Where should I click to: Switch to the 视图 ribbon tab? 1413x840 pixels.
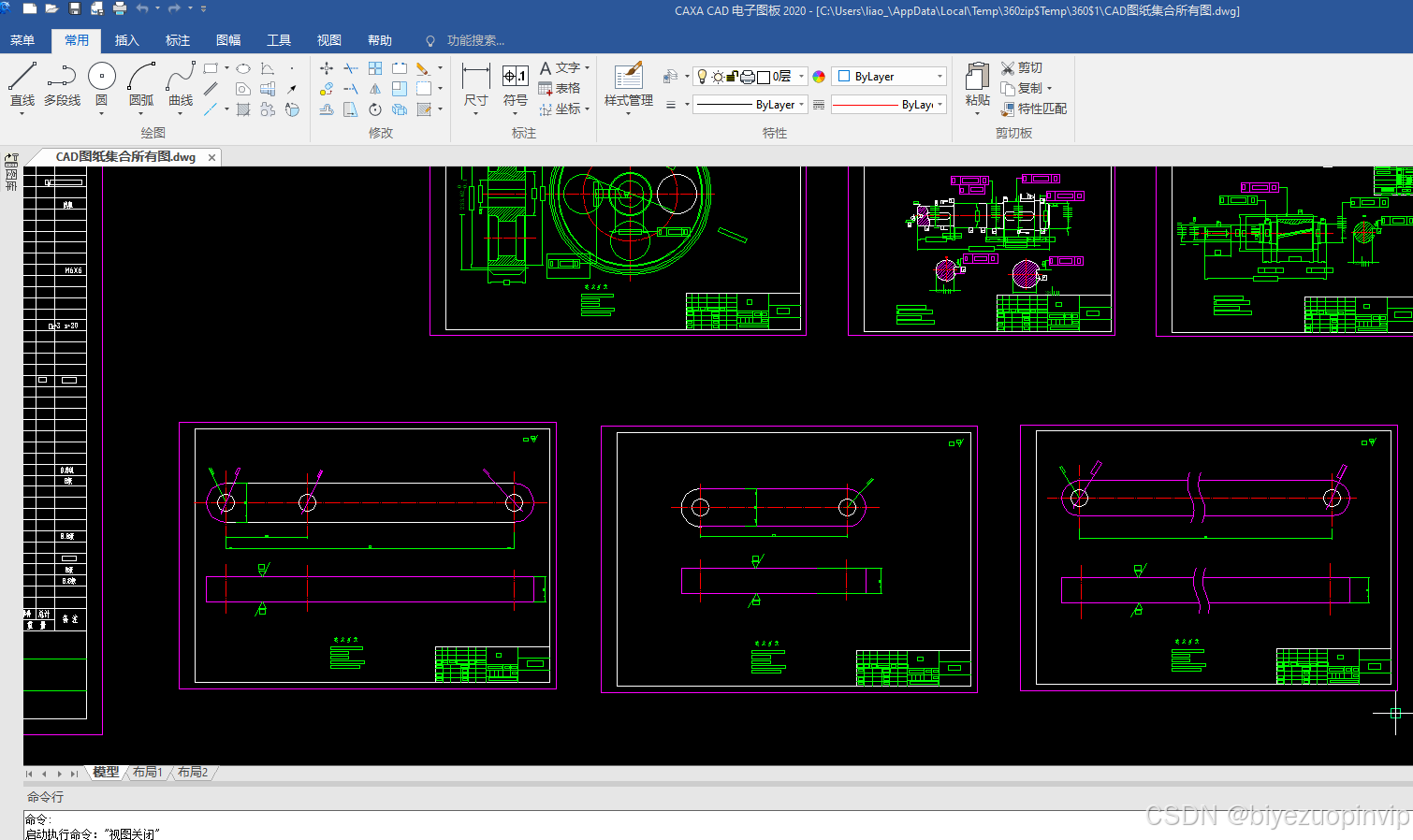(x=328, y=40)
